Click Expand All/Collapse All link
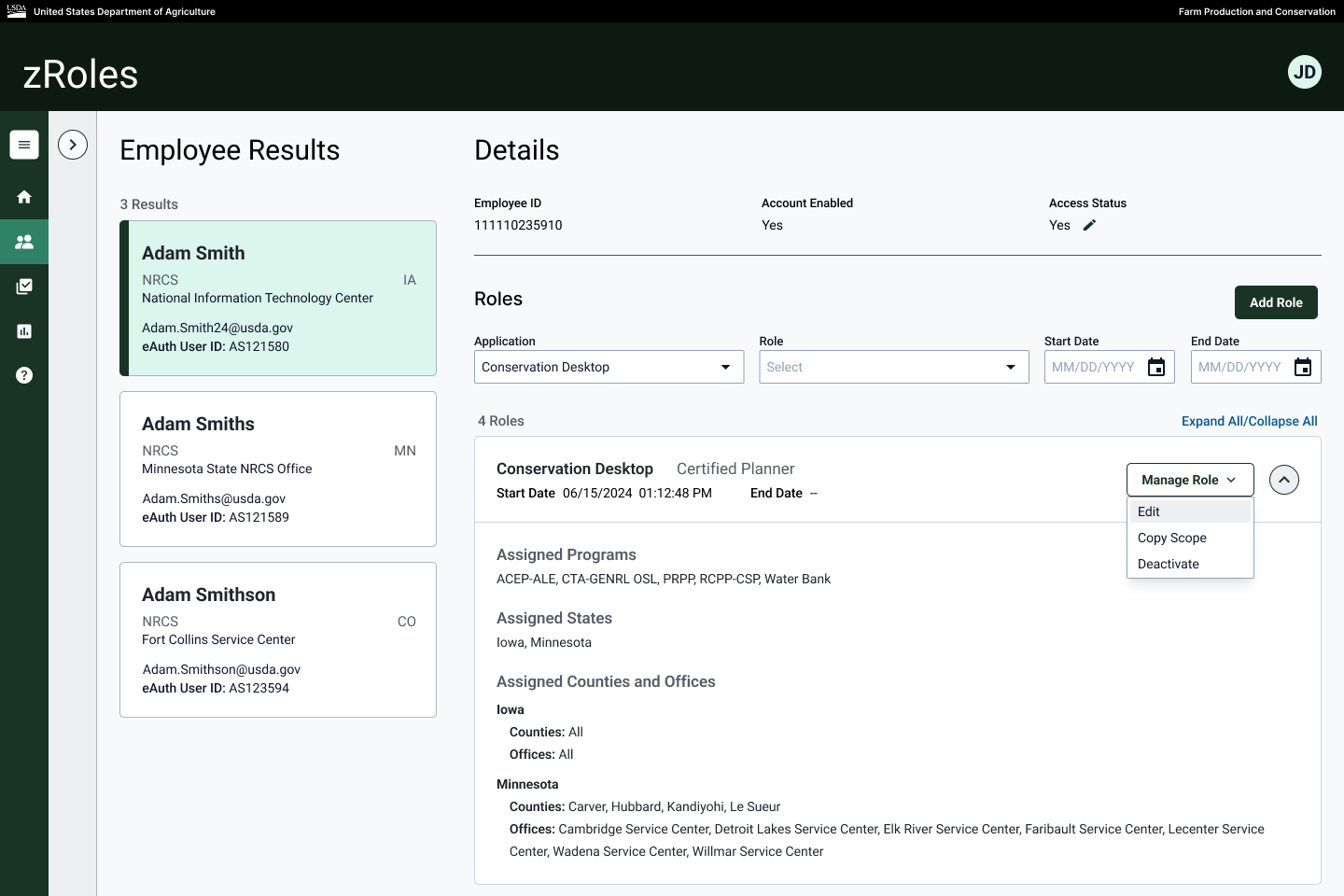 click(x=1249, y=421)
